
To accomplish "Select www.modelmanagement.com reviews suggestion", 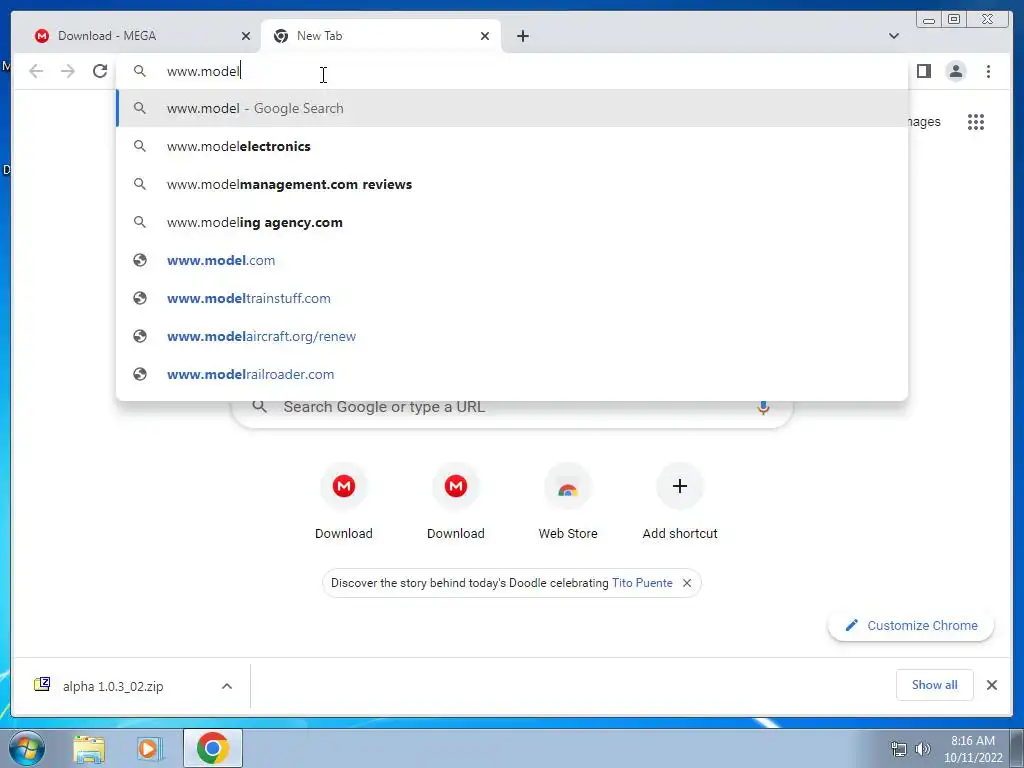I will pos(512,184).
